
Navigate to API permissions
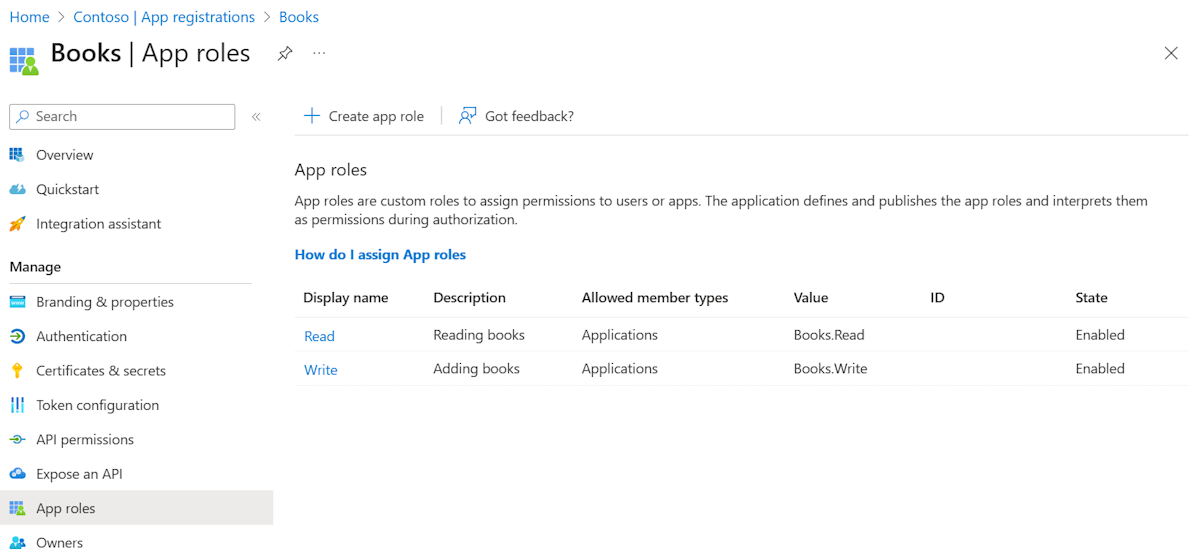tap(84, 439)
